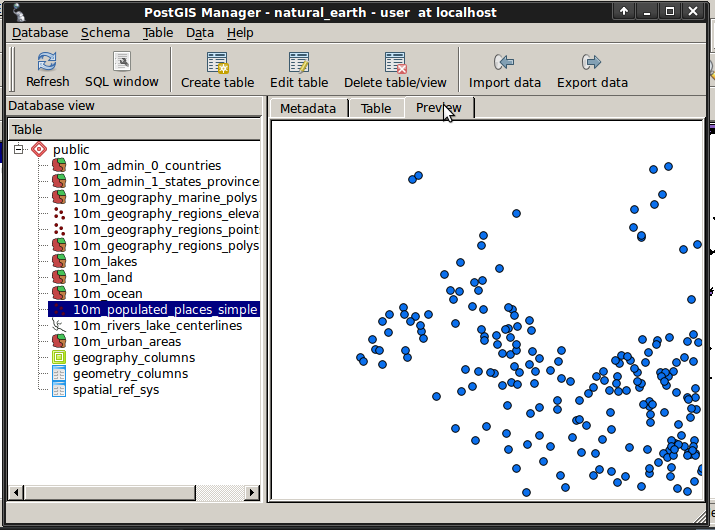The image size is (715, 530).
Task: Click polygon icon next to 10m_urban_areas
Action: 59,341
